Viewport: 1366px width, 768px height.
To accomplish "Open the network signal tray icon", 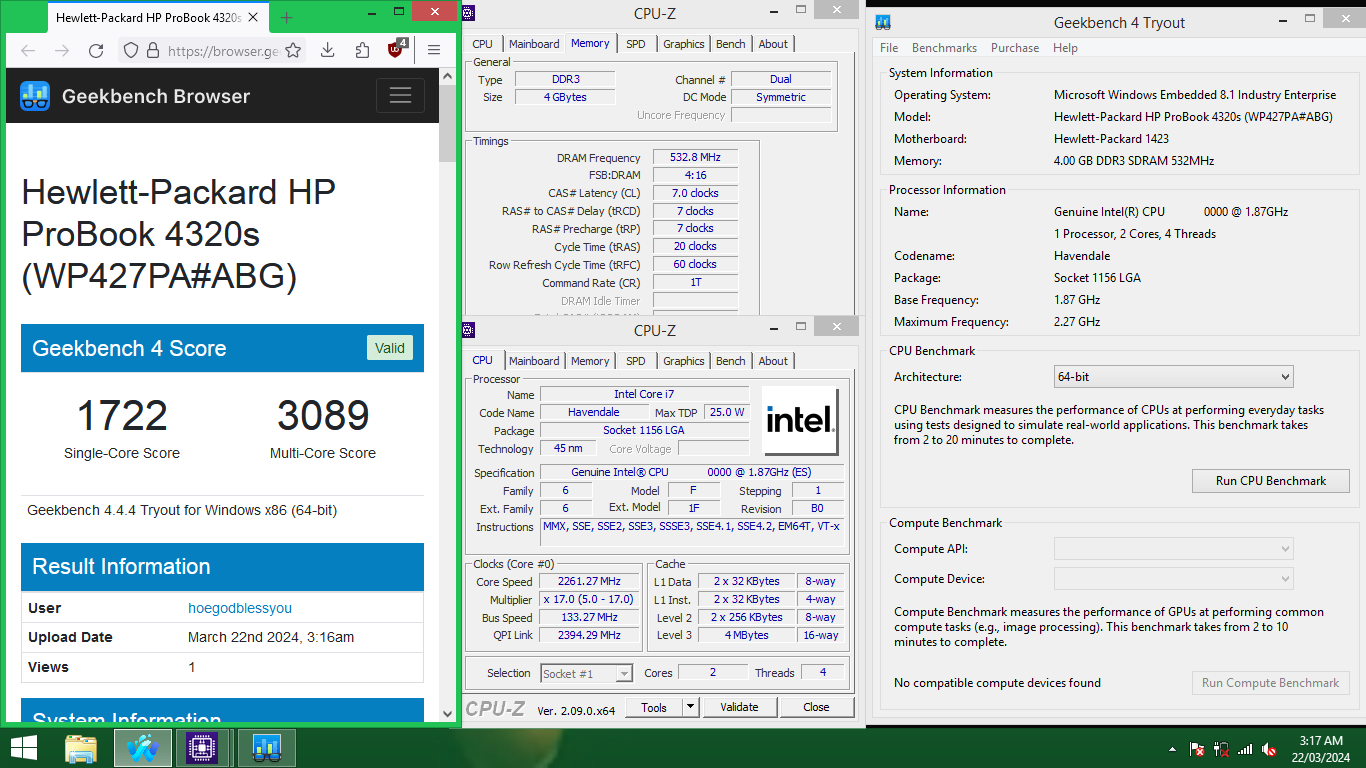I will tap(1245, 749).
